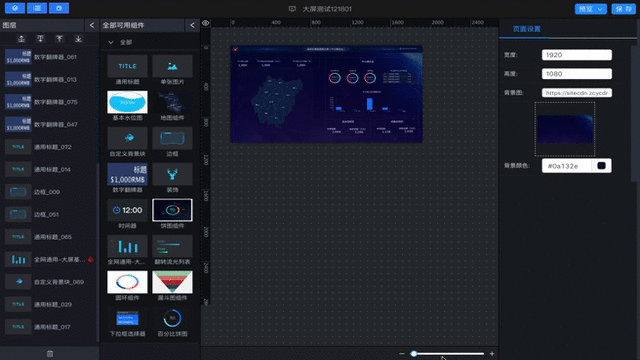Image resolution: width=640 pixels, height=360 pixels.
Task: Click the project title 大屏测试121801
Action: 327,9
